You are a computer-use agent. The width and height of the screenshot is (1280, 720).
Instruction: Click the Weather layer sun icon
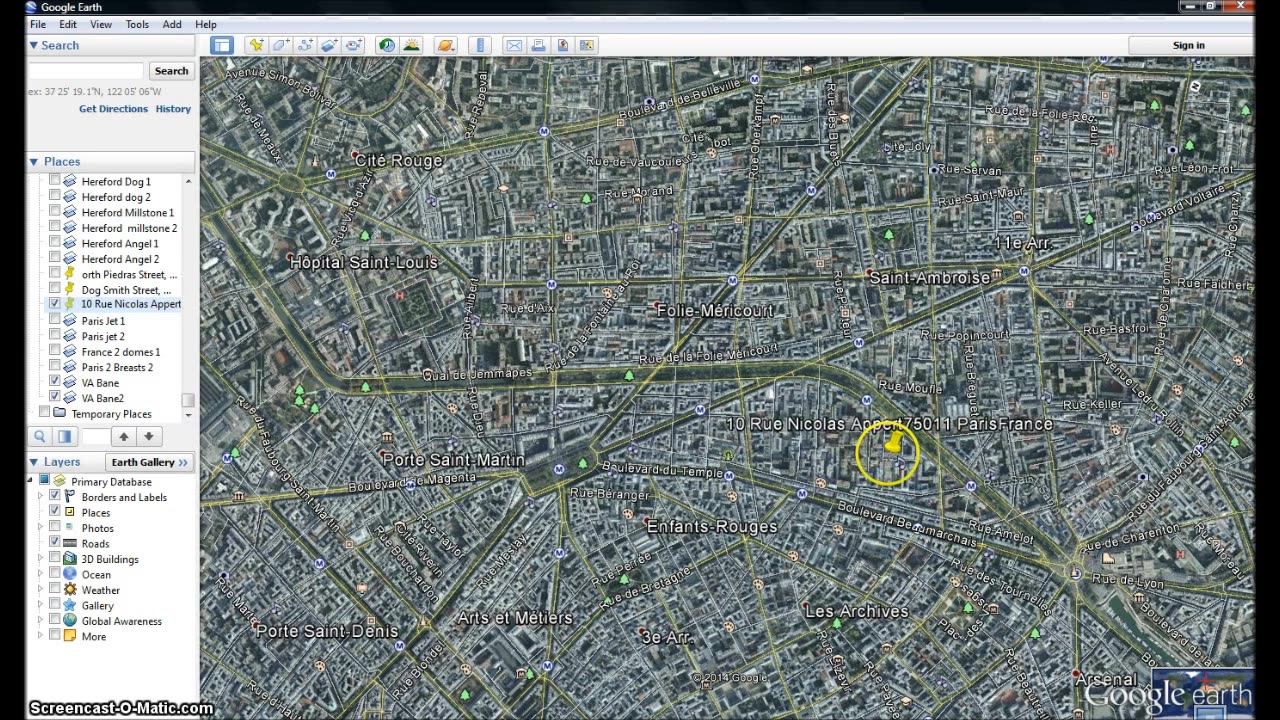(x=70, y=590)
